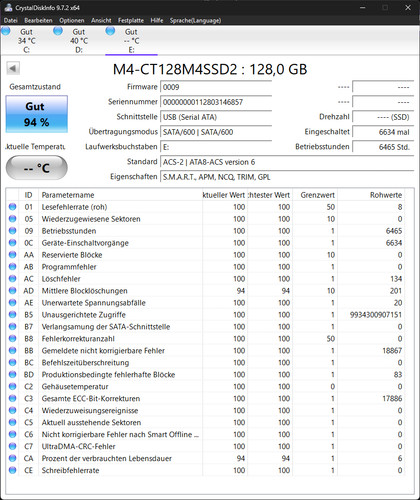Open the Hilfe menu
The height and width of the screenshot is (500, 420).
(157, 20)
